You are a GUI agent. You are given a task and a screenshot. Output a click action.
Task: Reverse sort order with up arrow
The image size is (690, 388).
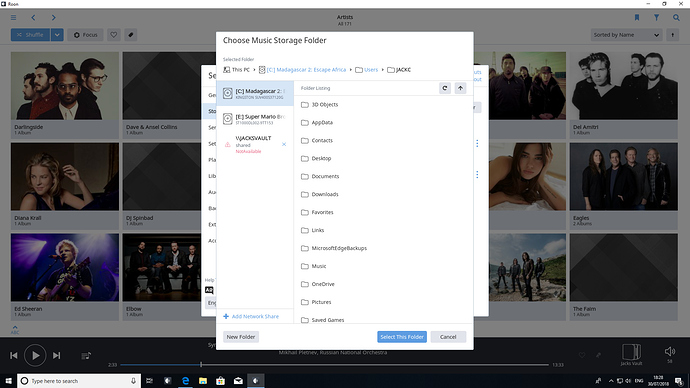click(672, 35)
